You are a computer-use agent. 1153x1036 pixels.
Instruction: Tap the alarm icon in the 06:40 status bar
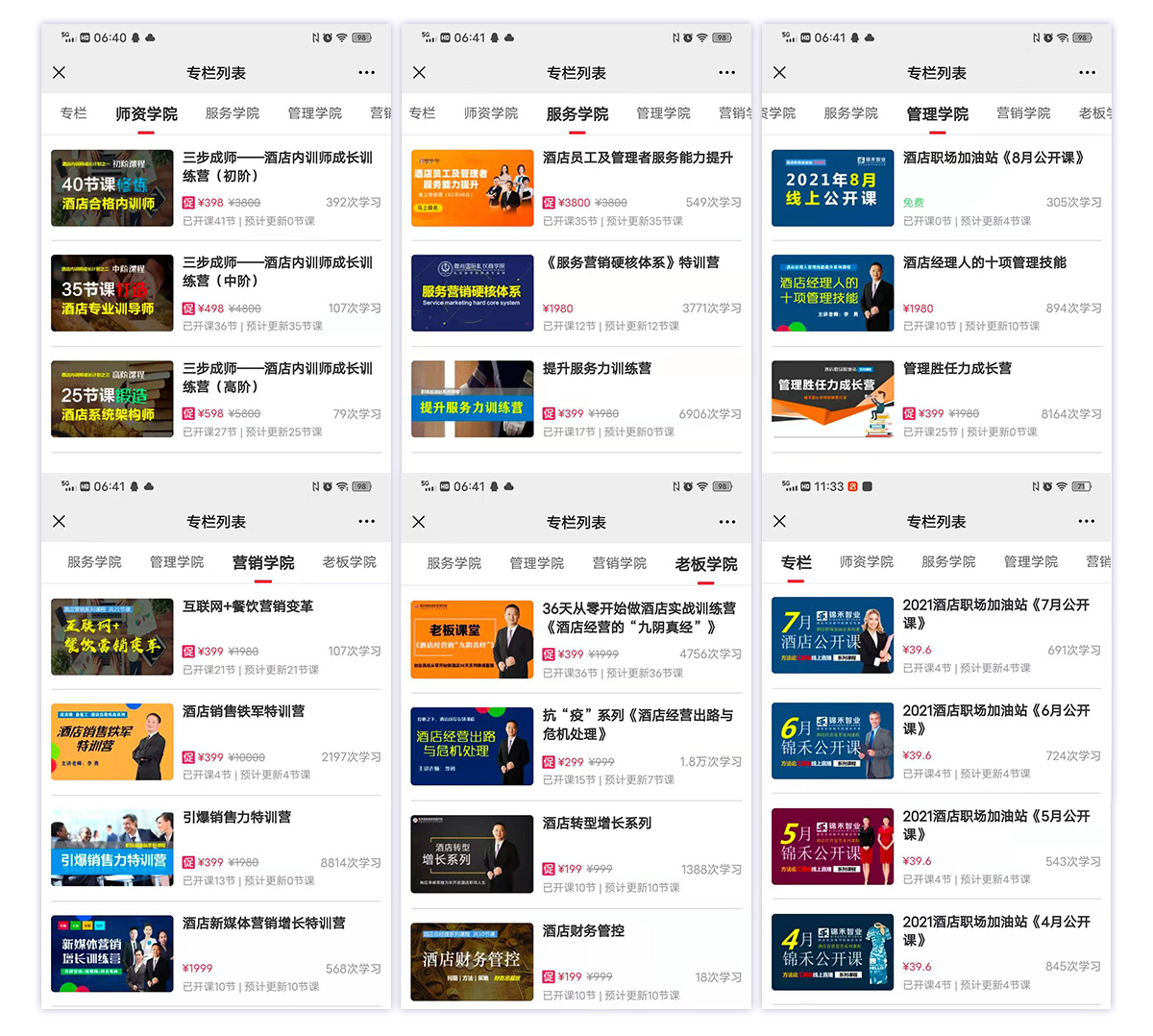(328, 38)
